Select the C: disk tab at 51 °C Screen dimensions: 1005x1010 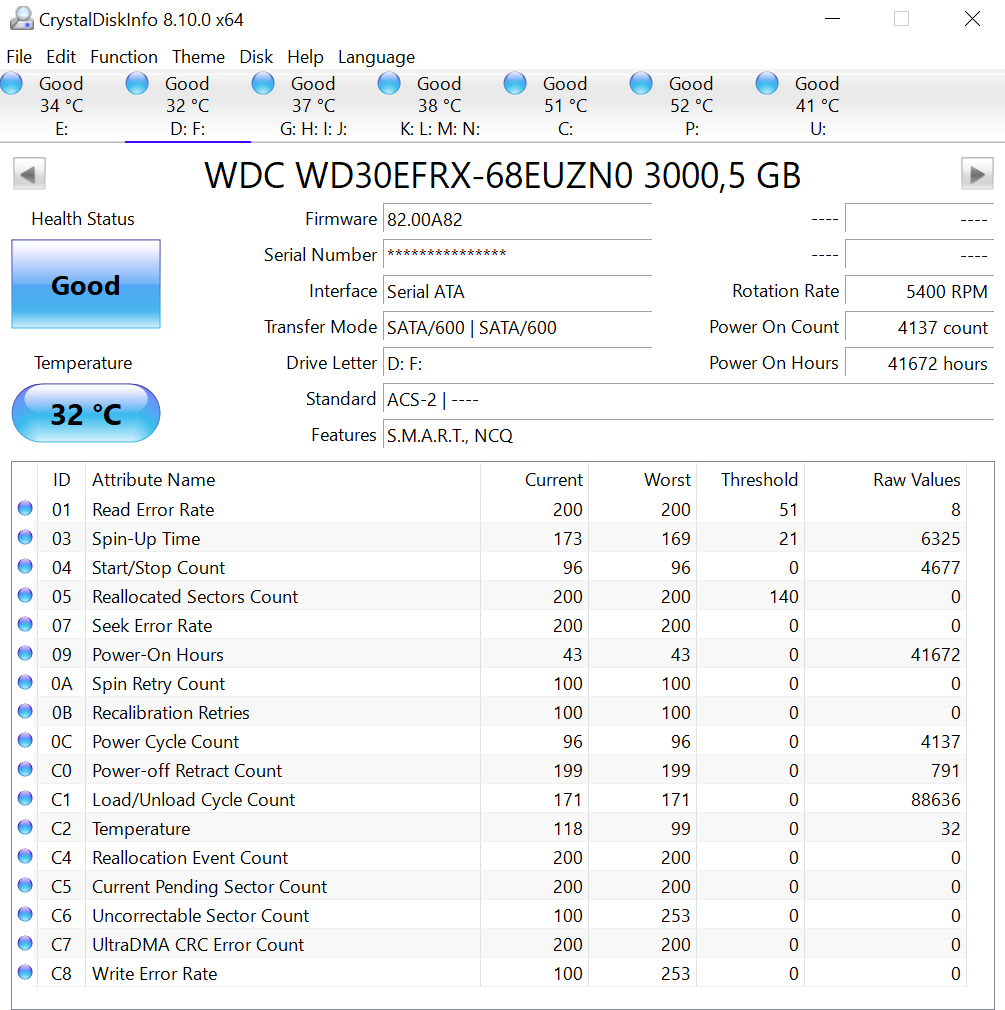566,106
